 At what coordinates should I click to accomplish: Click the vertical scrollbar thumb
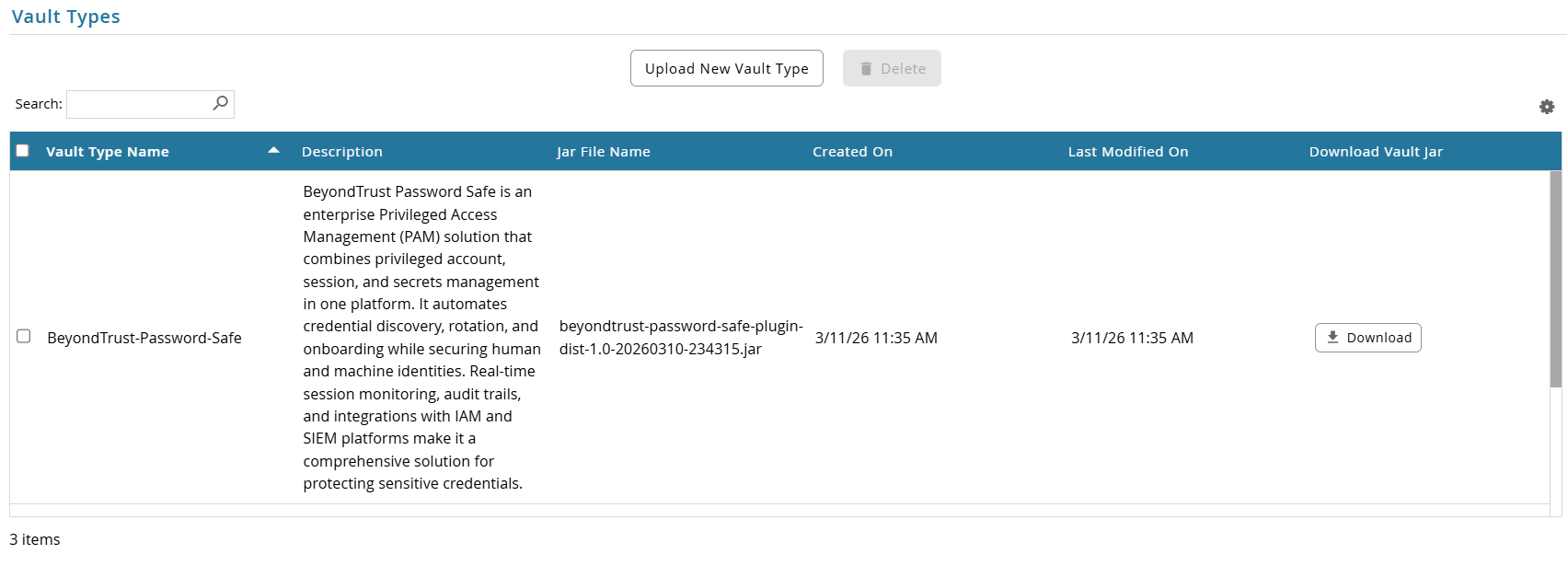pyautogui.click(x=1556, y=280)
